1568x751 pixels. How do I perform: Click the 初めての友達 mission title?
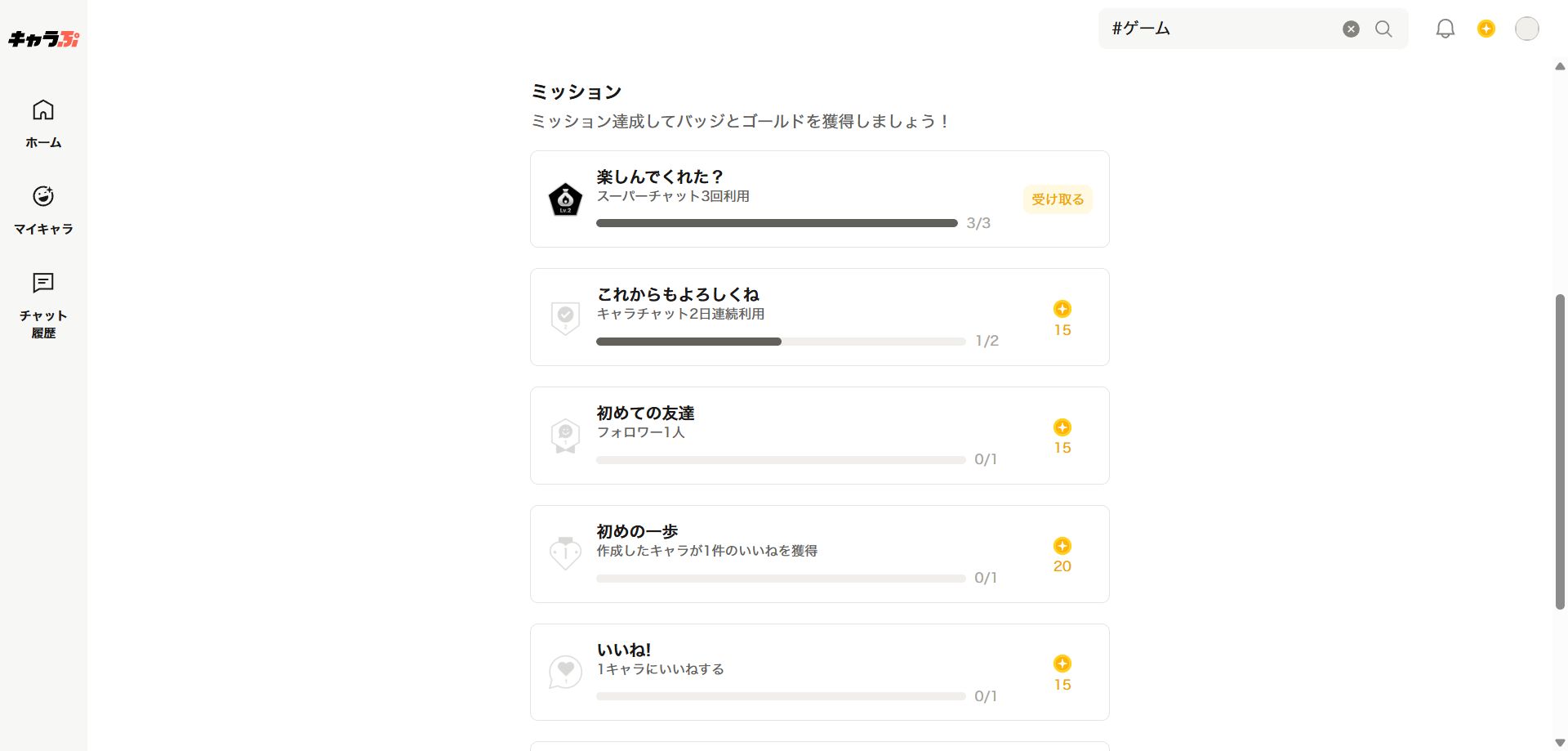point(645,413)
